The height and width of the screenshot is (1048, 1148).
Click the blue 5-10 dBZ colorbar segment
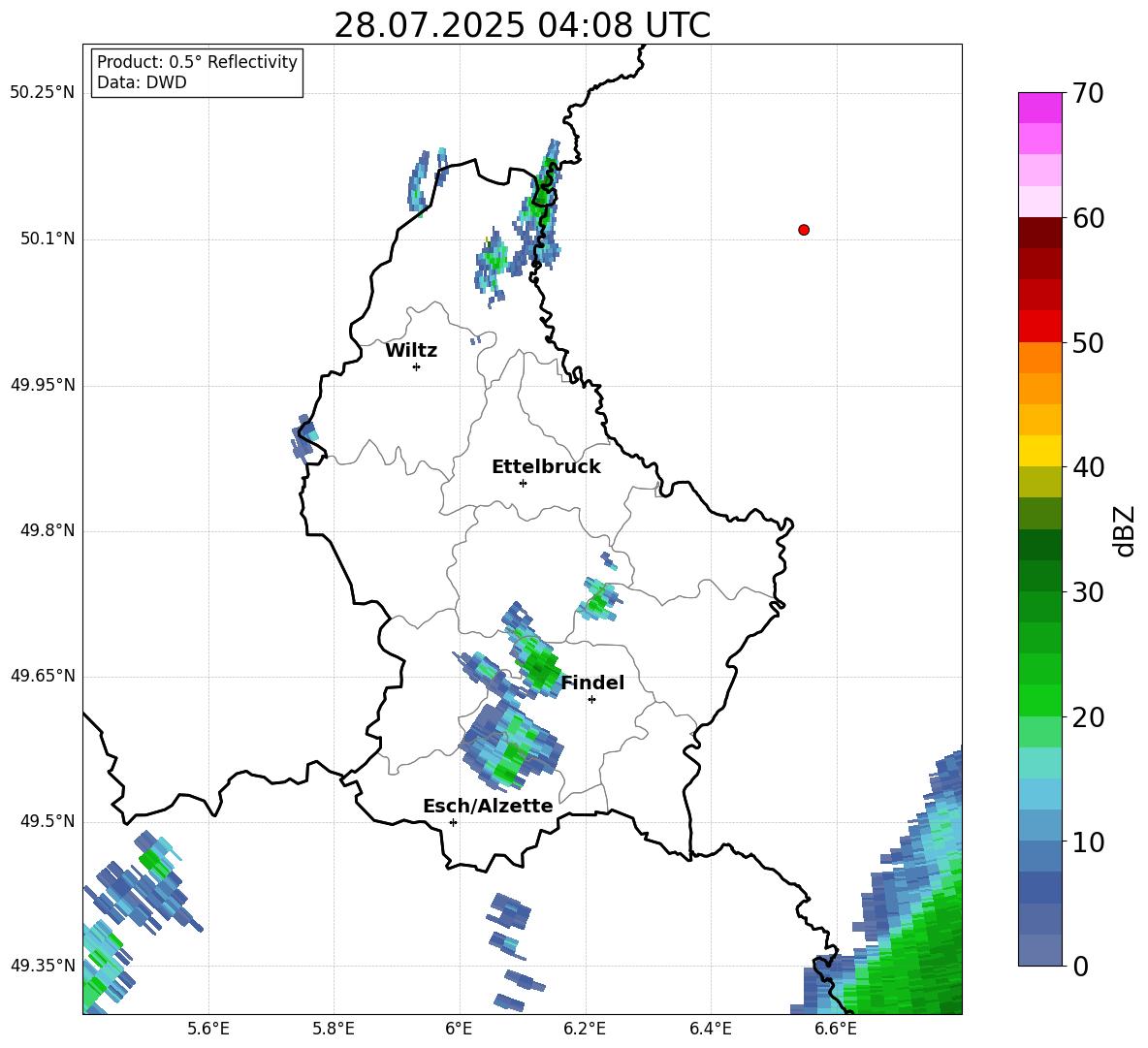tap(1039, 872)
